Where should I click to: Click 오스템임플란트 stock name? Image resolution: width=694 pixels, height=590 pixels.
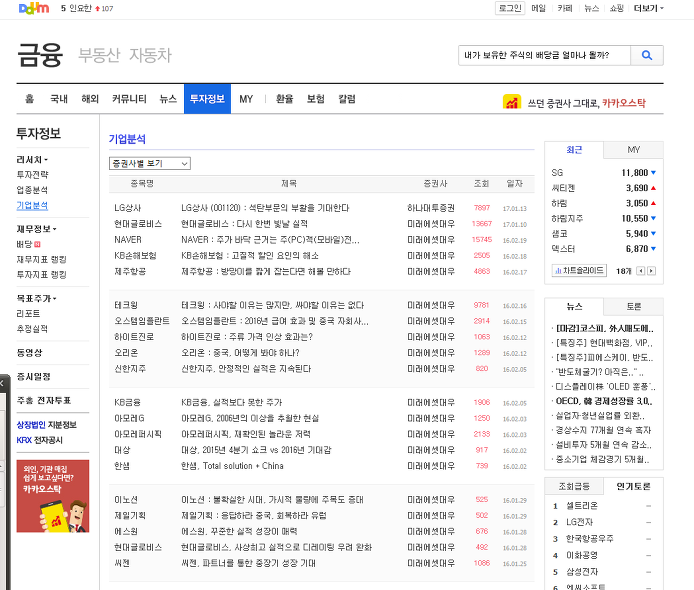tap(142, 321)
